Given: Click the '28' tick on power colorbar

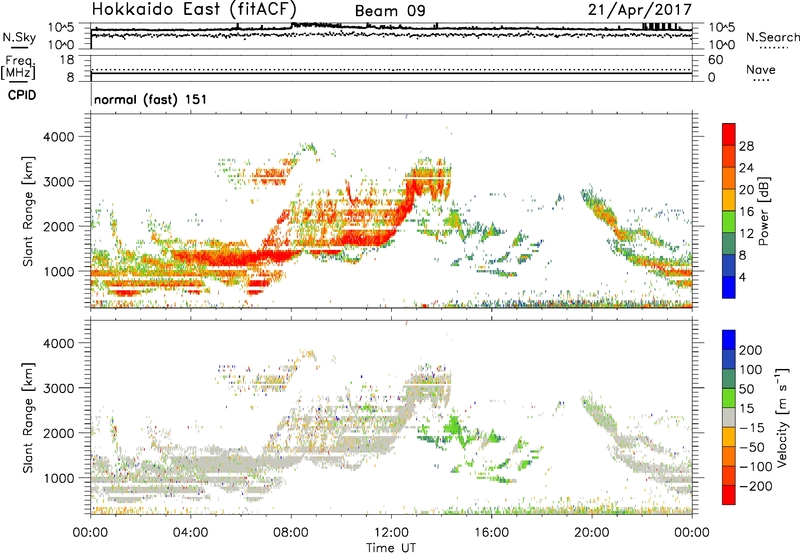Looking at the screenshot, I should click(746, 146).
